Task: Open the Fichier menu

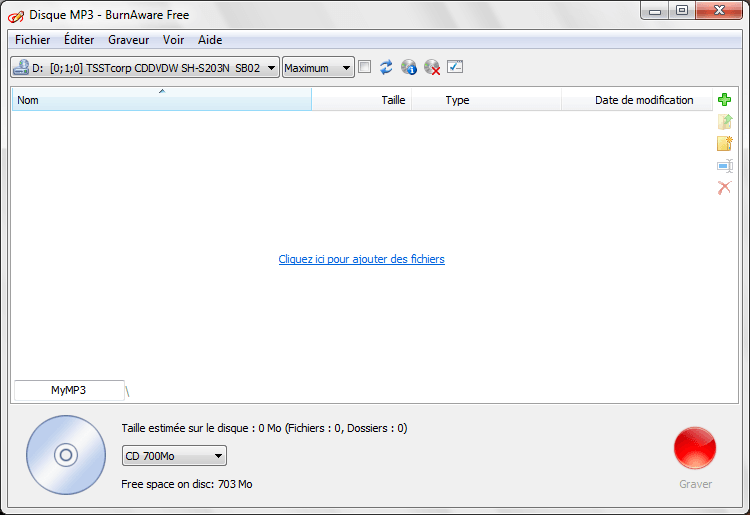Action: coord(32,40)
